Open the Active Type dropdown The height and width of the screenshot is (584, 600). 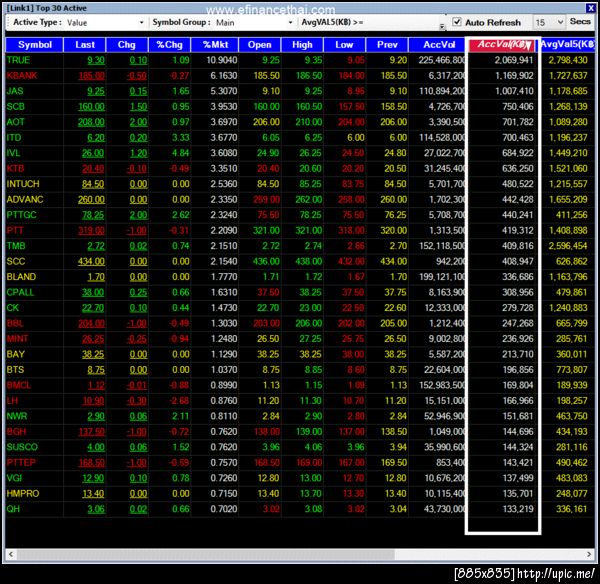[x=141, y=23]
